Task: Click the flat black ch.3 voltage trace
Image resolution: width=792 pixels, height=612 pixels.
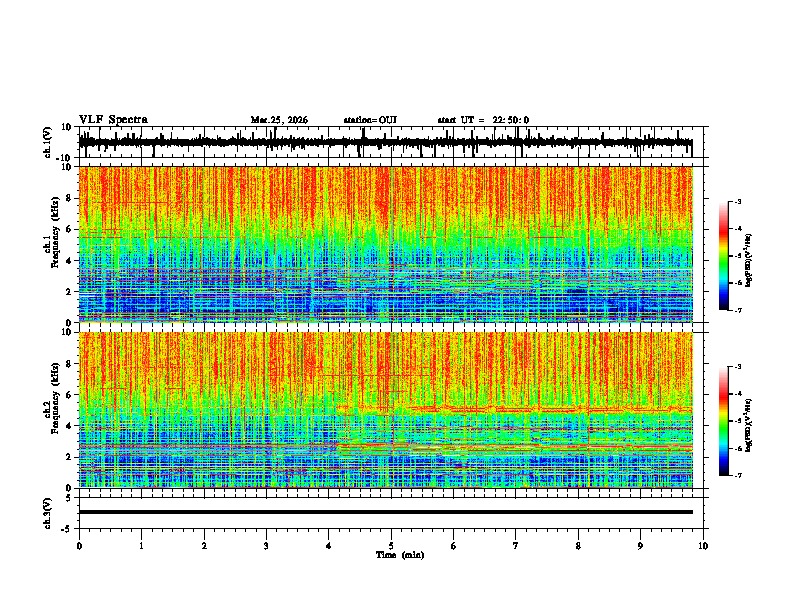Action: point(386,512)
